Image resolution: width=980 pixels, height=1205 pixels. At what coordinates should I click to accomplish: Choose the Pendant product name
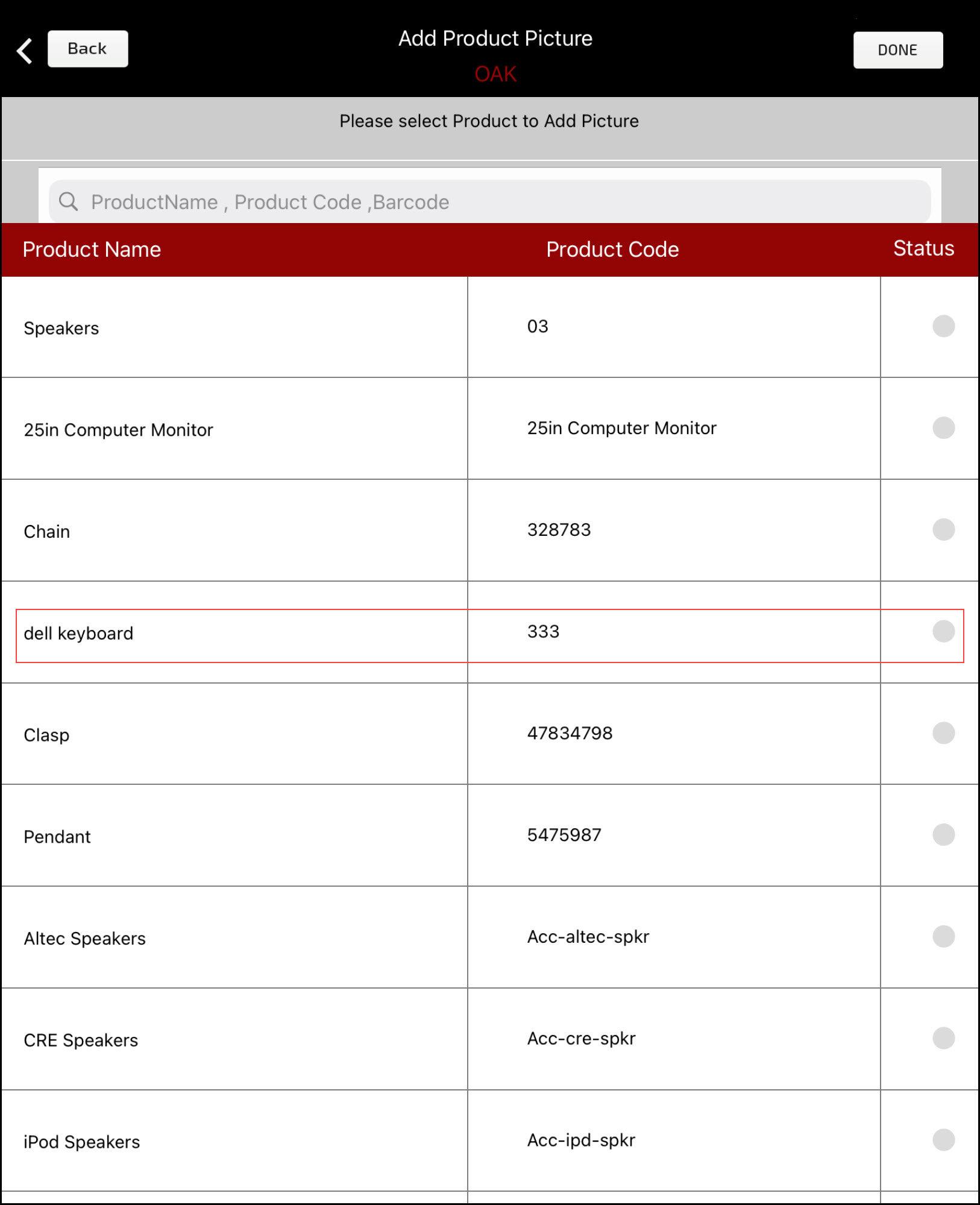click(57, 837)
